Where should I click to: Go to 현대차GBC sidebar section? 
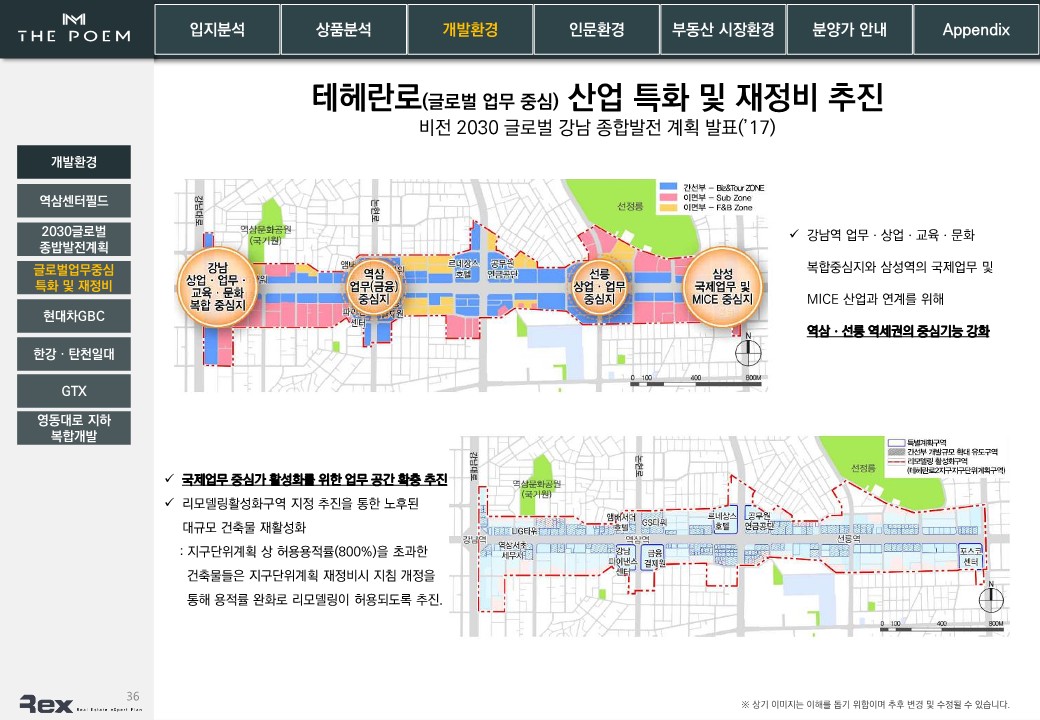(73, 316)
